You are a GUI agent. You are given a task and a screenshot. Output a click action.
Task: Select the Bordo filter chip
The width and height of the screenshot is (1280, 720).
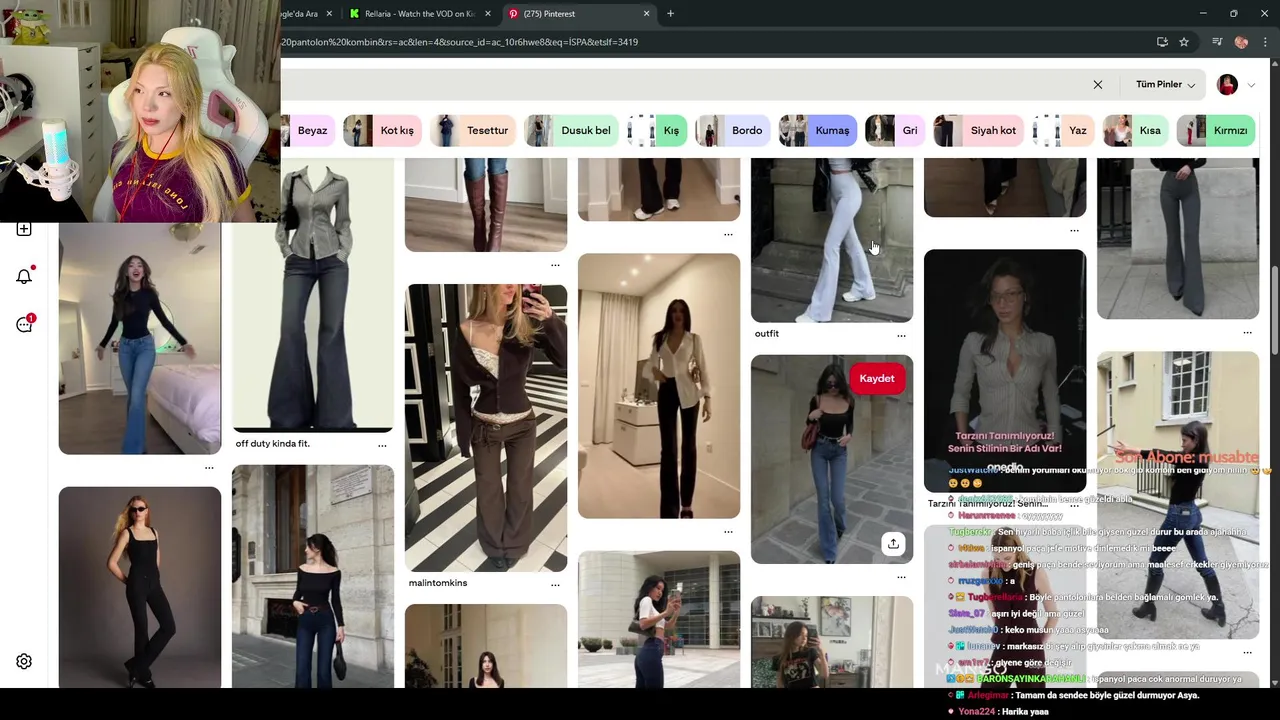click(732, 130)
